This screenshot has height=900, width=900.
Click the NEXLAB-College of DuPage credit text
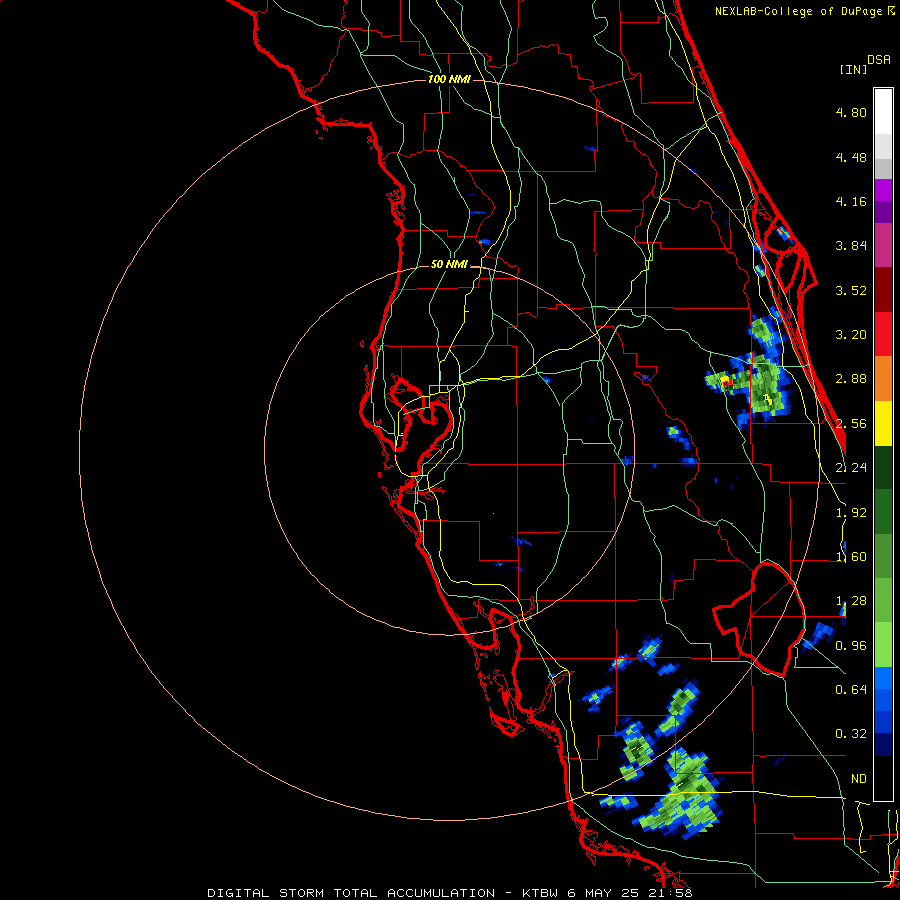tap(805, 11)
